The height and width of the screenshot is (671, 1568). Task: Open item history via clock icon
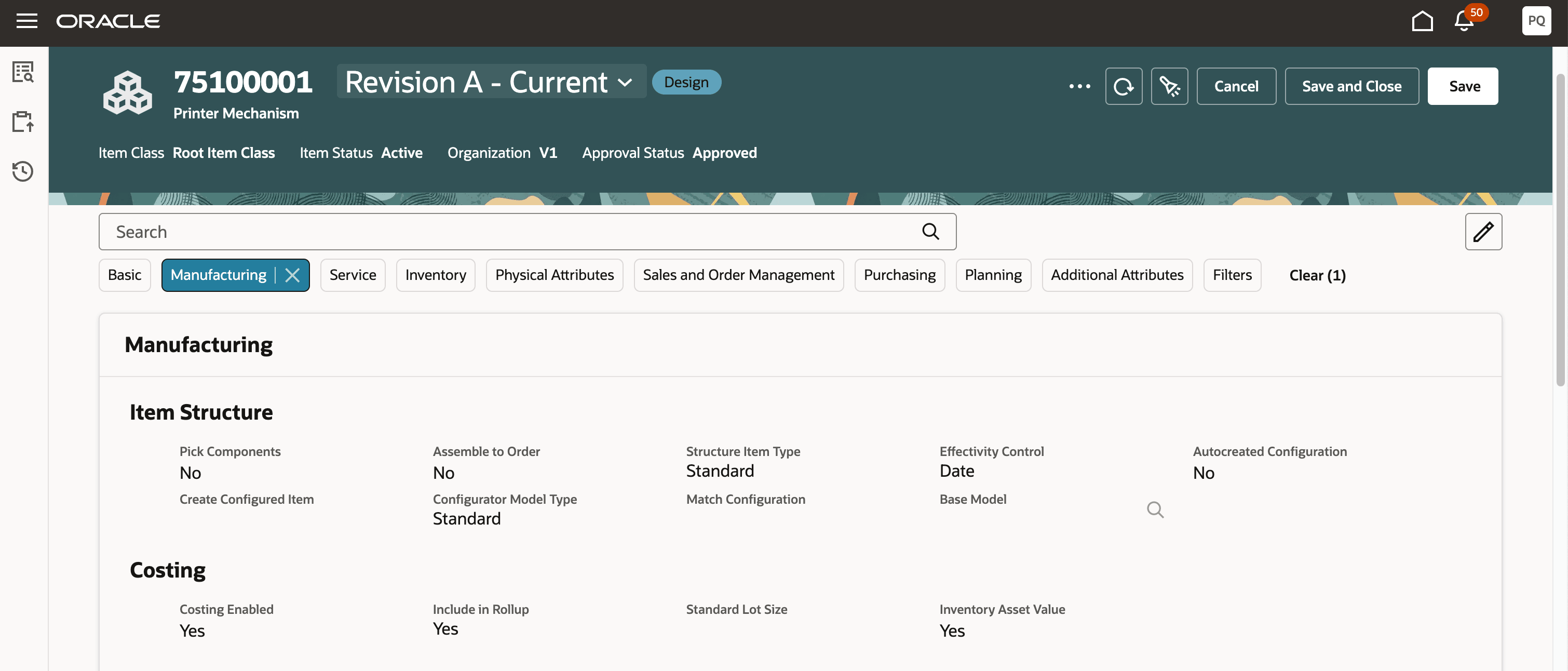pos(22,171)
